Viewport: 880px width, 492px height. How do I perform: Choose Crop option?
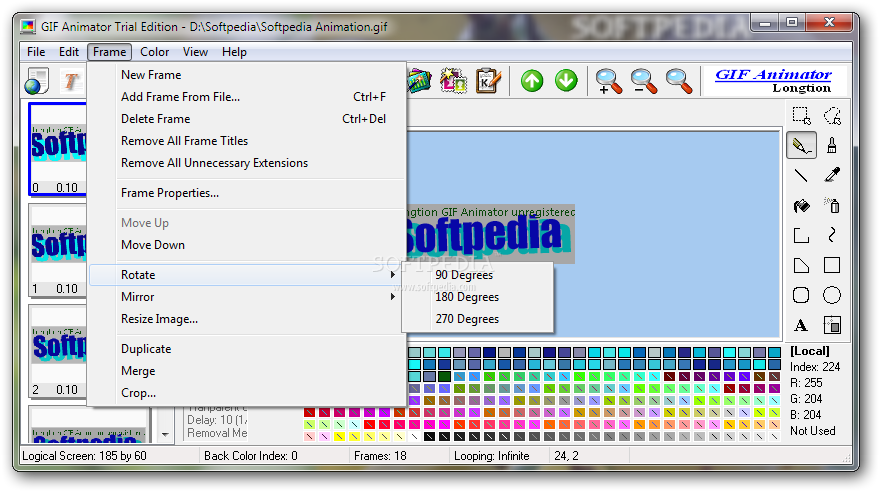(x=246, y=393)
